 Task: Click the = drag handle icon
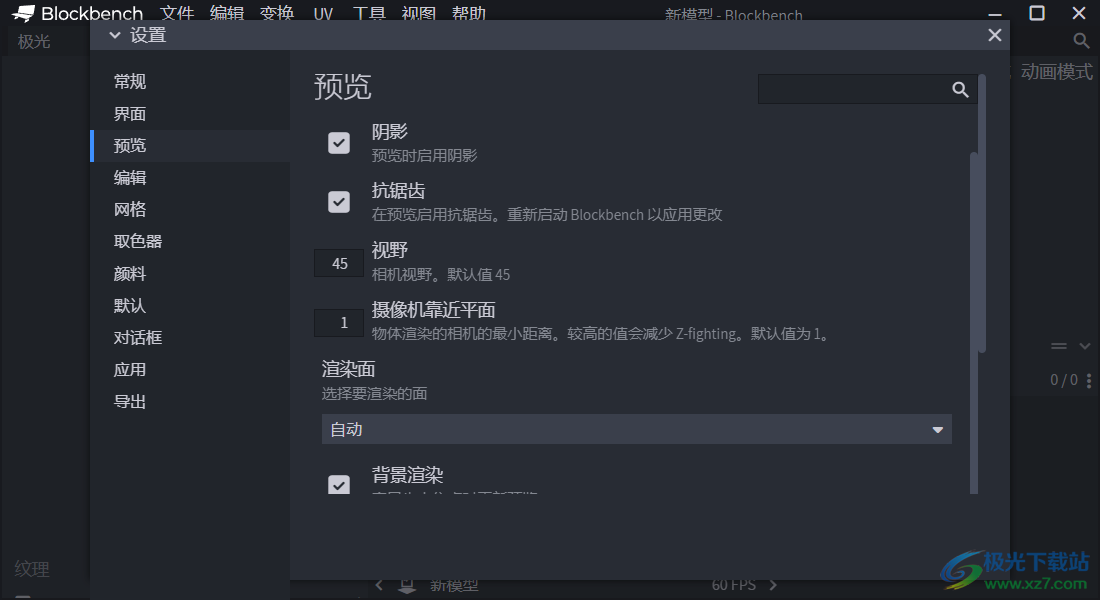coord(1059,346)
